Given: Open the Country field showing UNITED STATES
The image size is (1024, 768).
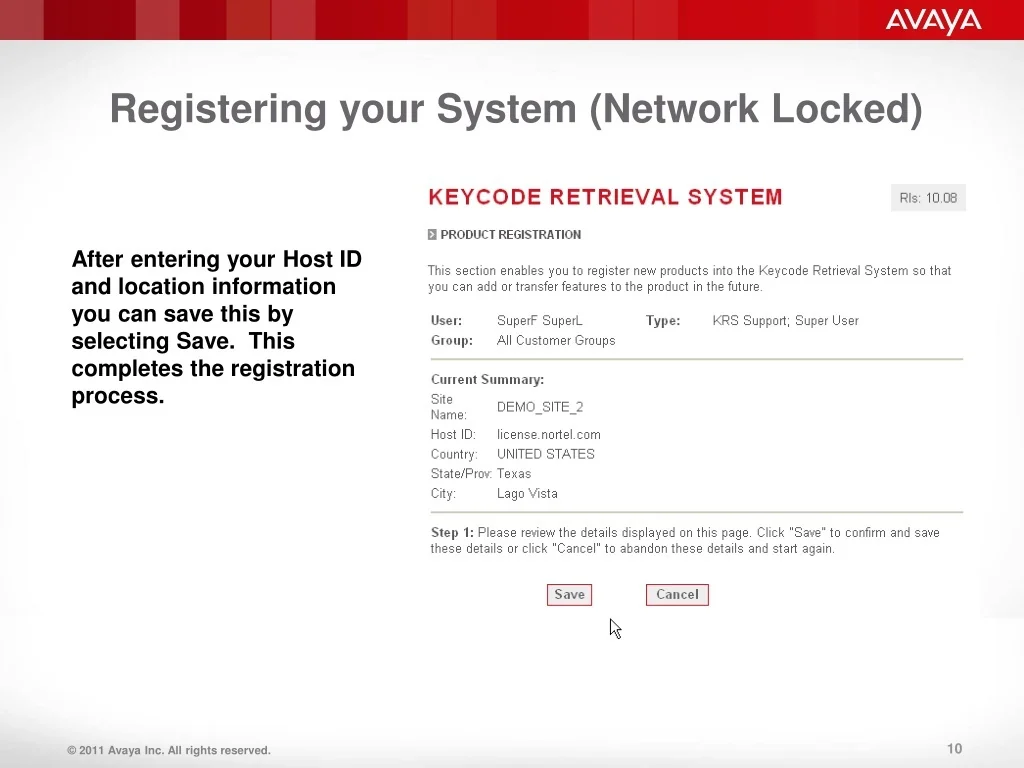Looking at the screenshot, I should click(x=546, y=454).
